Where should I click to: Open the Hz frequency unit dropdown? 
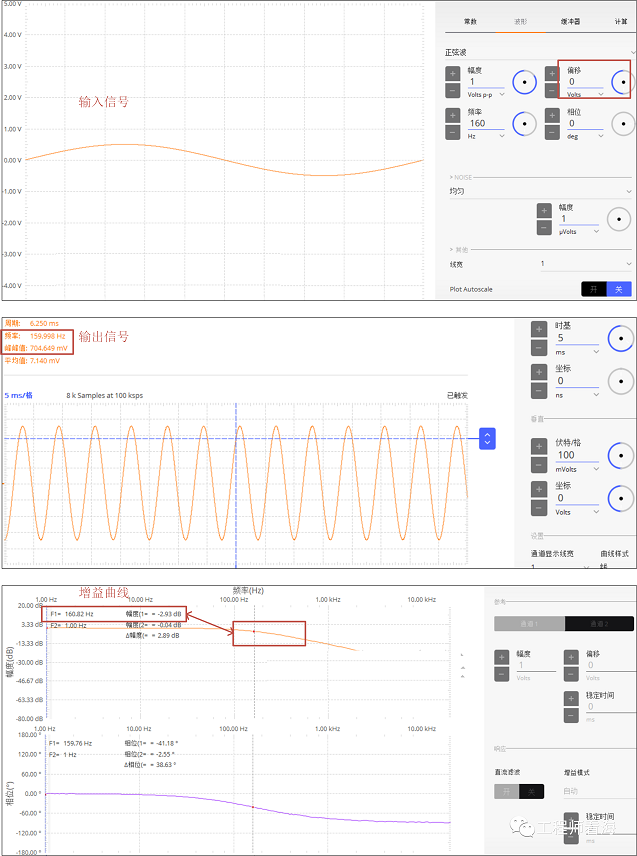pyautogui.click(x=486, y=136)
